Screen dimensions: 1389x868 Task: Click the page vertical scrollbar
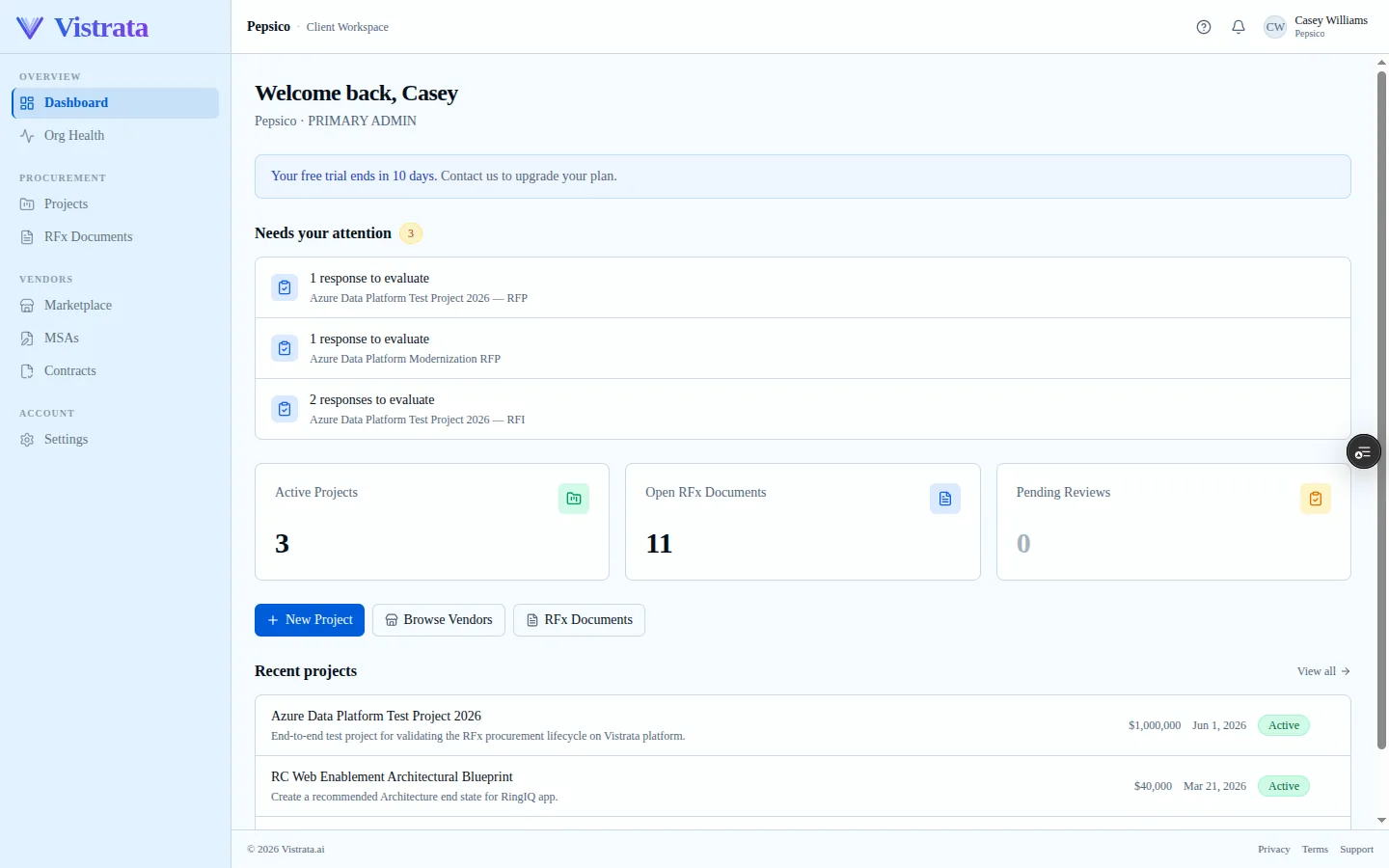tap(1381, 410)
